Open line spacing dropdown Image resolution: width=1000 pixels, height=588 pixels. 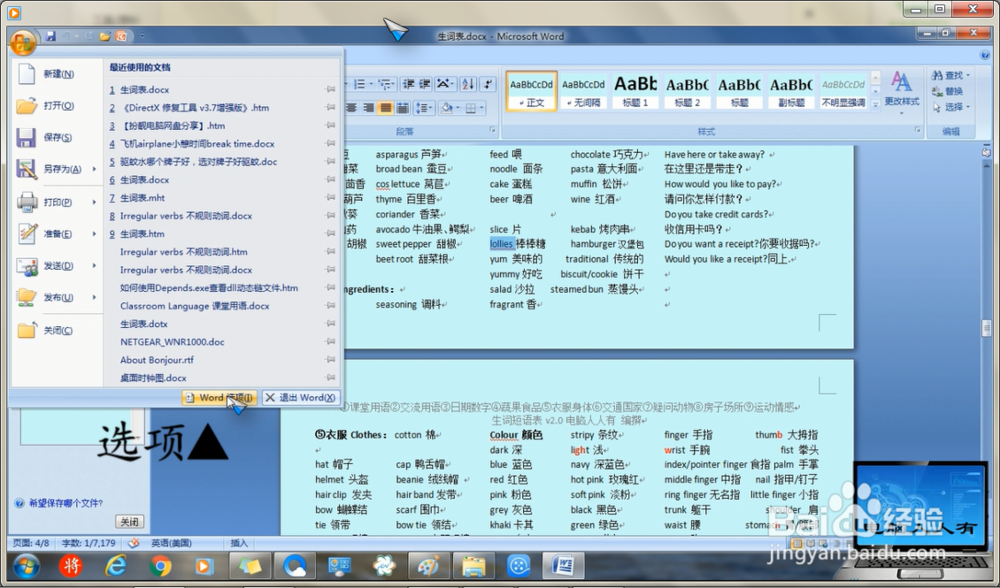pyautogui.click(x=423, y=108)
